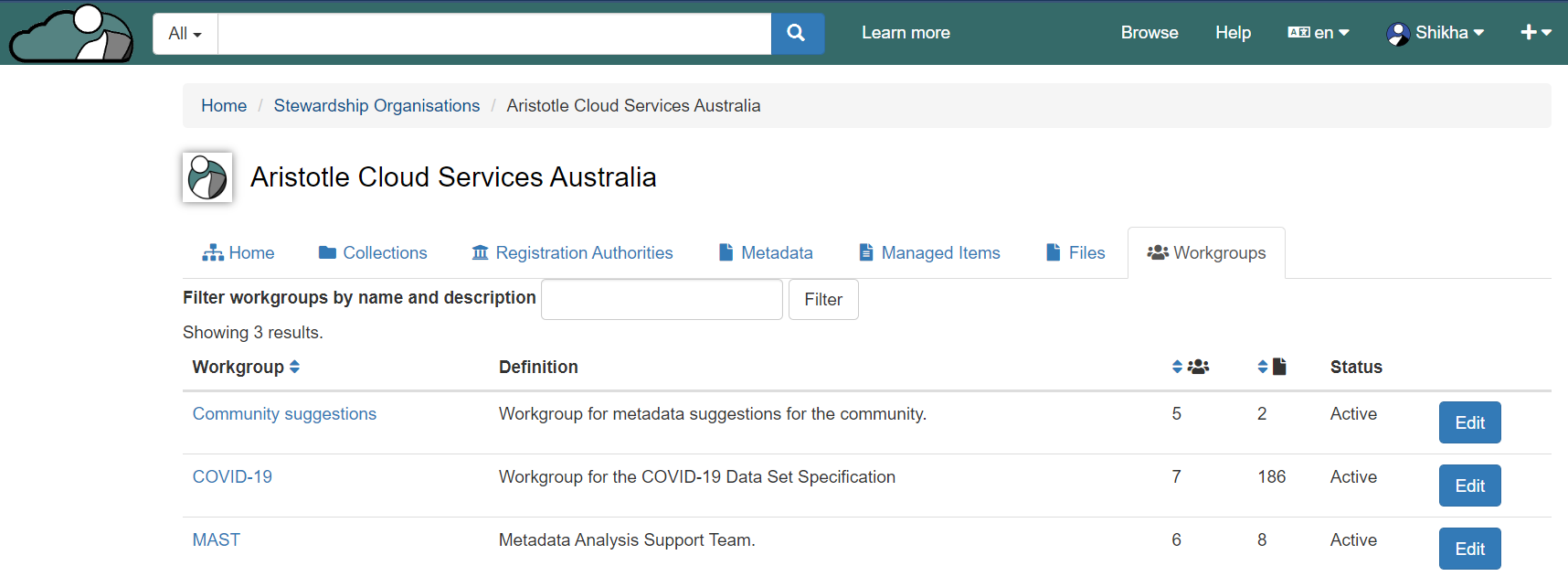
Task: Click the main search input box
Action: tap(494, 34)
